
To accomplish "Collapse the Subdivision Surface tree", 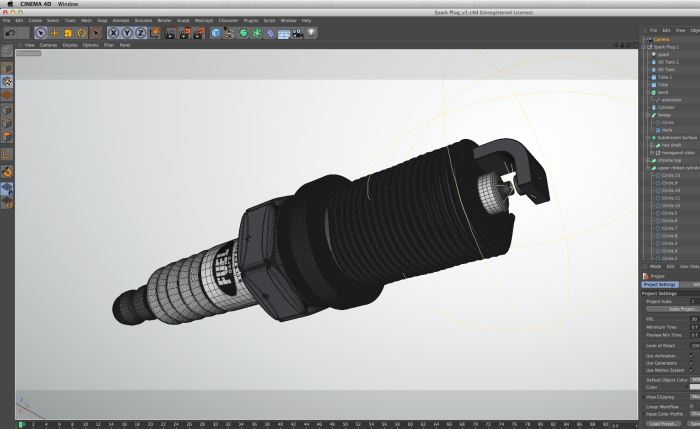I will tap(648, 137).
